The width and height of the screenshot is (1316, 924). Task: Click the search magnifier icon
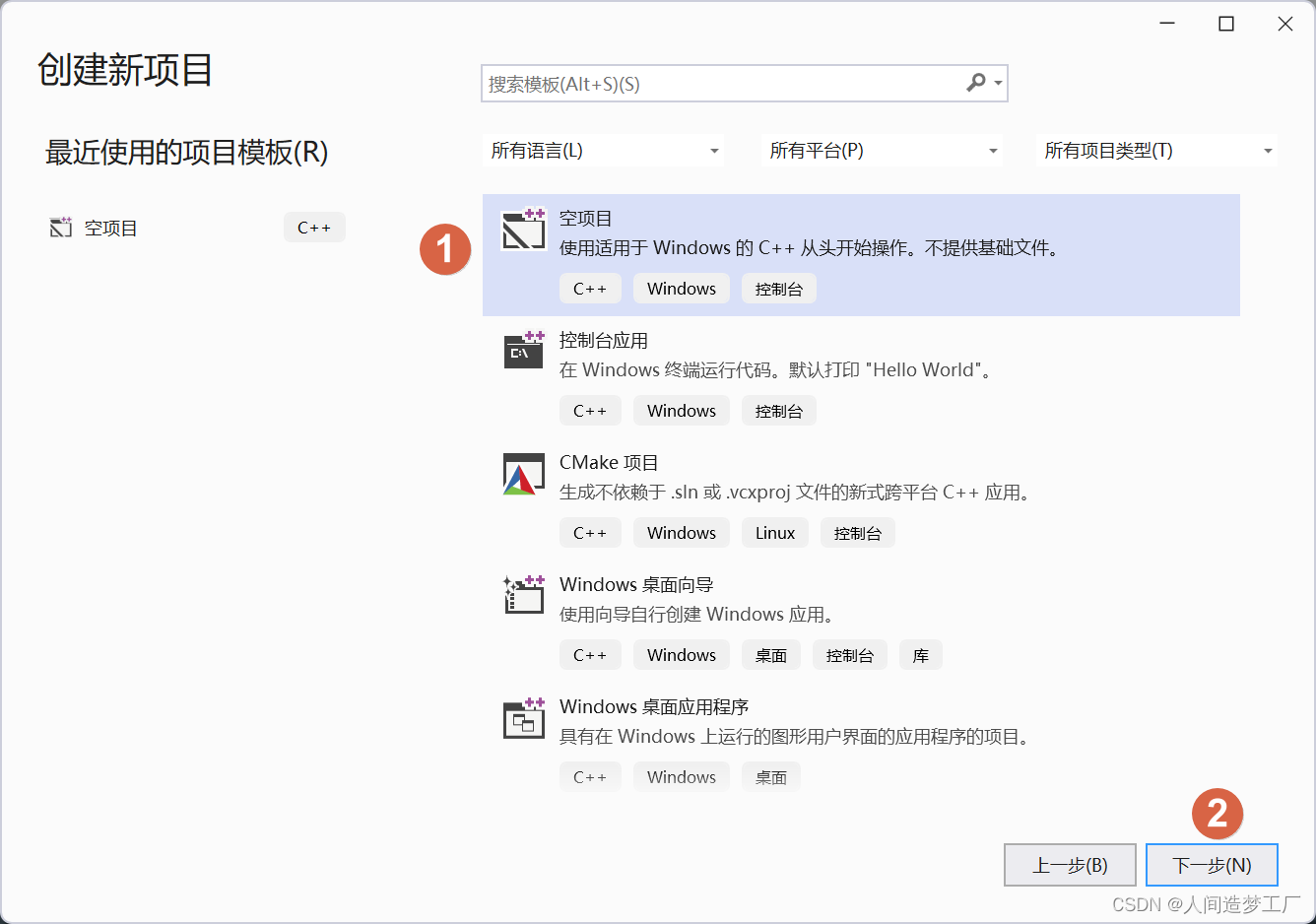point(974,84)
